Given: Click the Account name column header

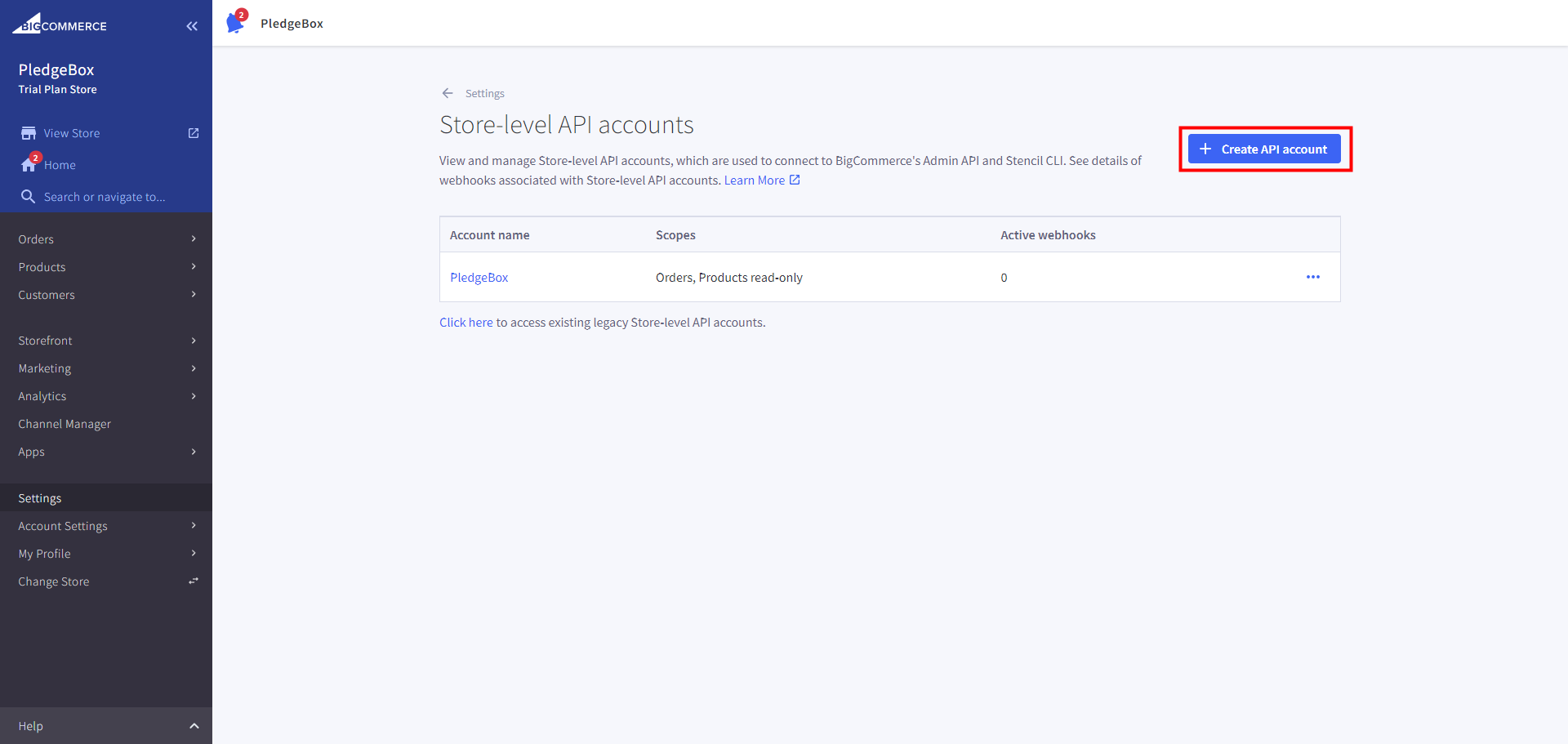Looking at the screenshot, I should pos(490,235).
